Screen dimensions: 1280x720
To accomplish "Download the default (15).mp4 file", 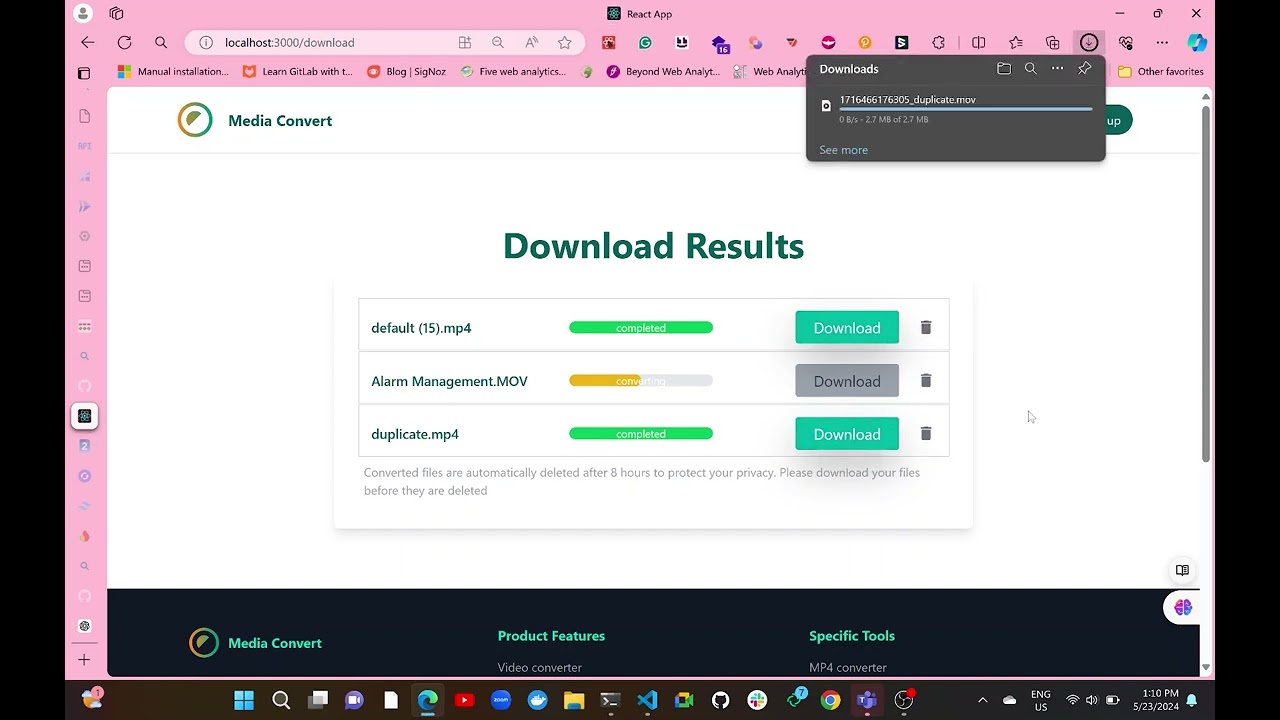I will 847,328.
